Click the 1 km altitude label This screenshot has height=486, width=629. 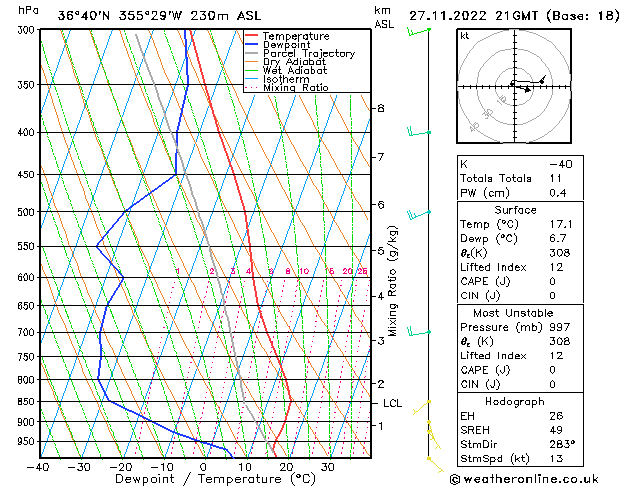(381, 425)
